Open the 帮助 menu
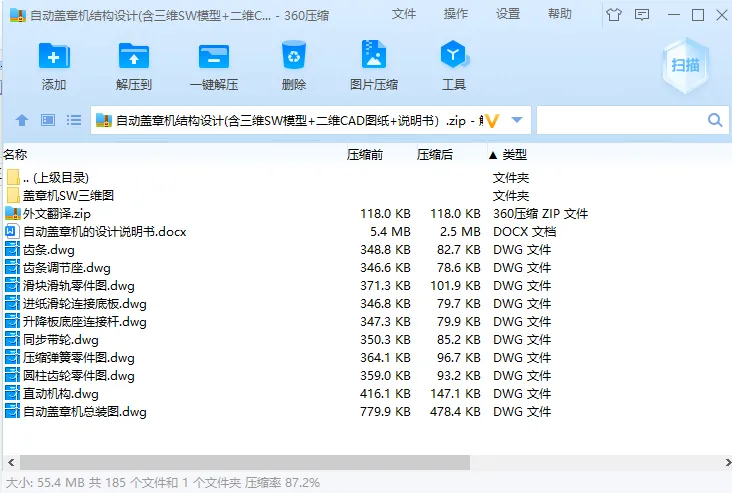The width and height of the screenshot is (732, 493). (x=560, y=14)
